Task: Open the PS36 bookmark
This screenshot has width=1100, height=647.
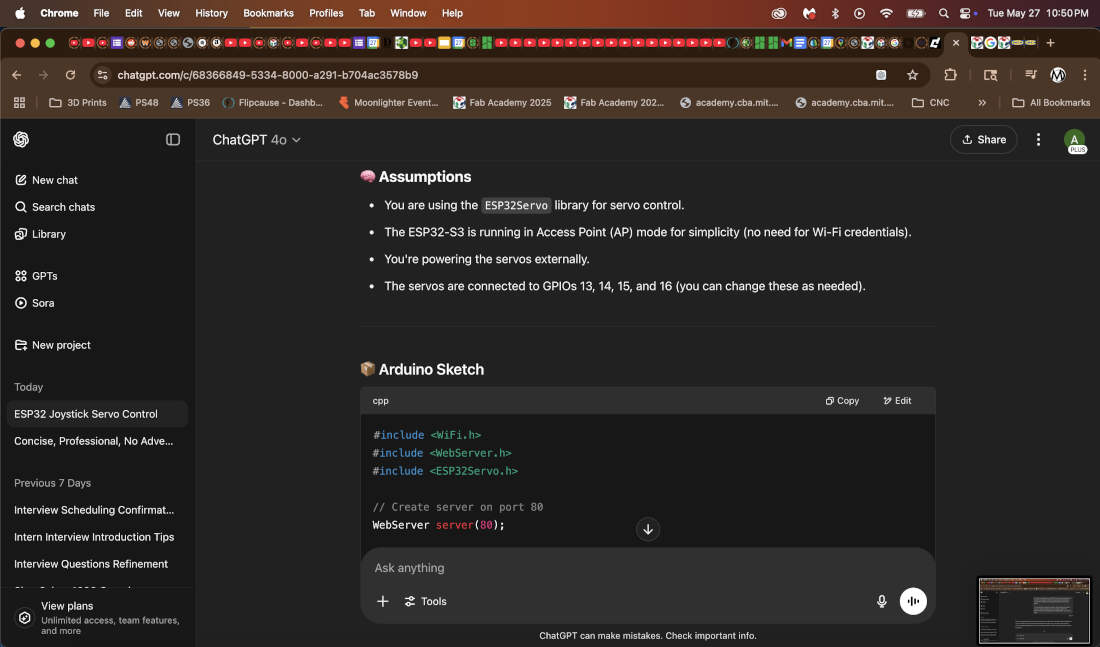Action: point(190,102)
